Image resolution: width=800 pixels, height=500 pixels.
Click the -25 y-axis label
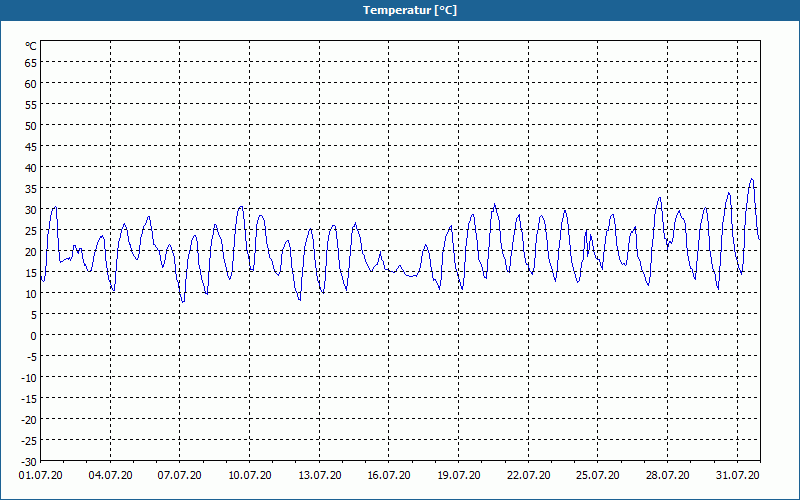tap(29, 441)
